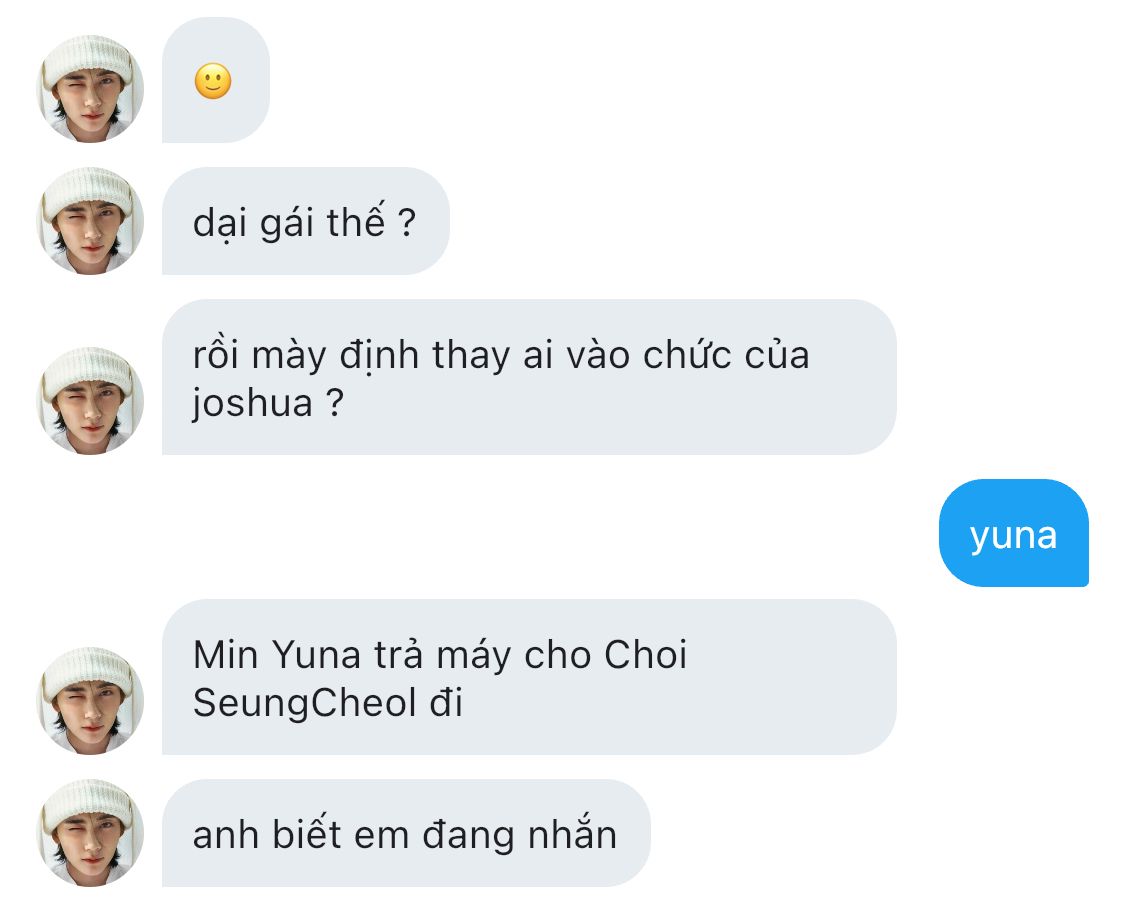Click the smiley face emoji

[x=213, y=81]
